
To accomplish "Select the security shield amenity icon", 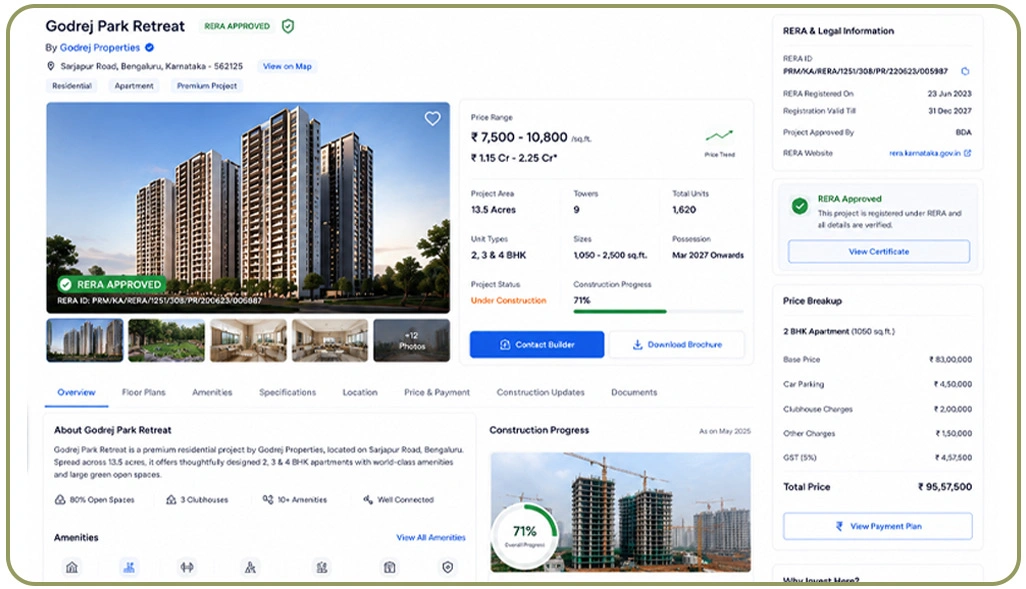I will click(x=448, y=567).
